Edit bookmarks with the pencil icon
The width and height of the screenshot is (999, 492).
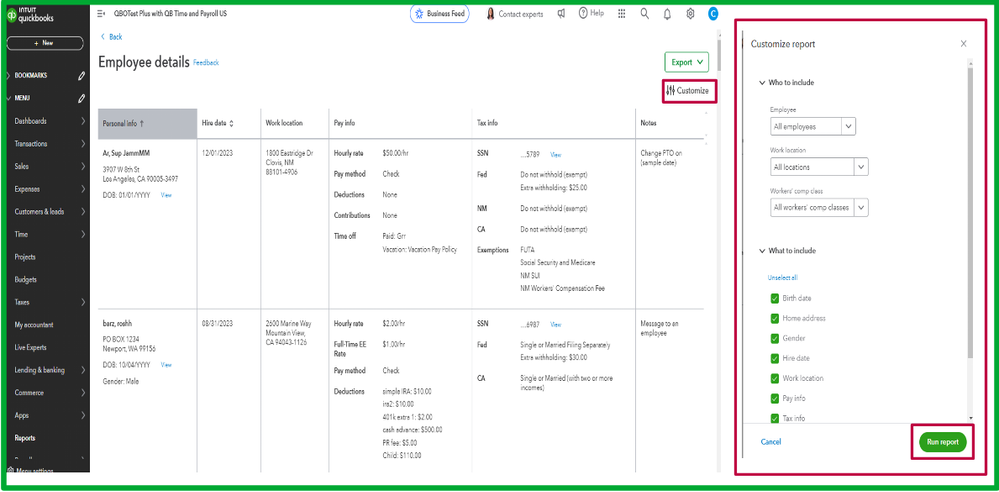coord(81,76)
